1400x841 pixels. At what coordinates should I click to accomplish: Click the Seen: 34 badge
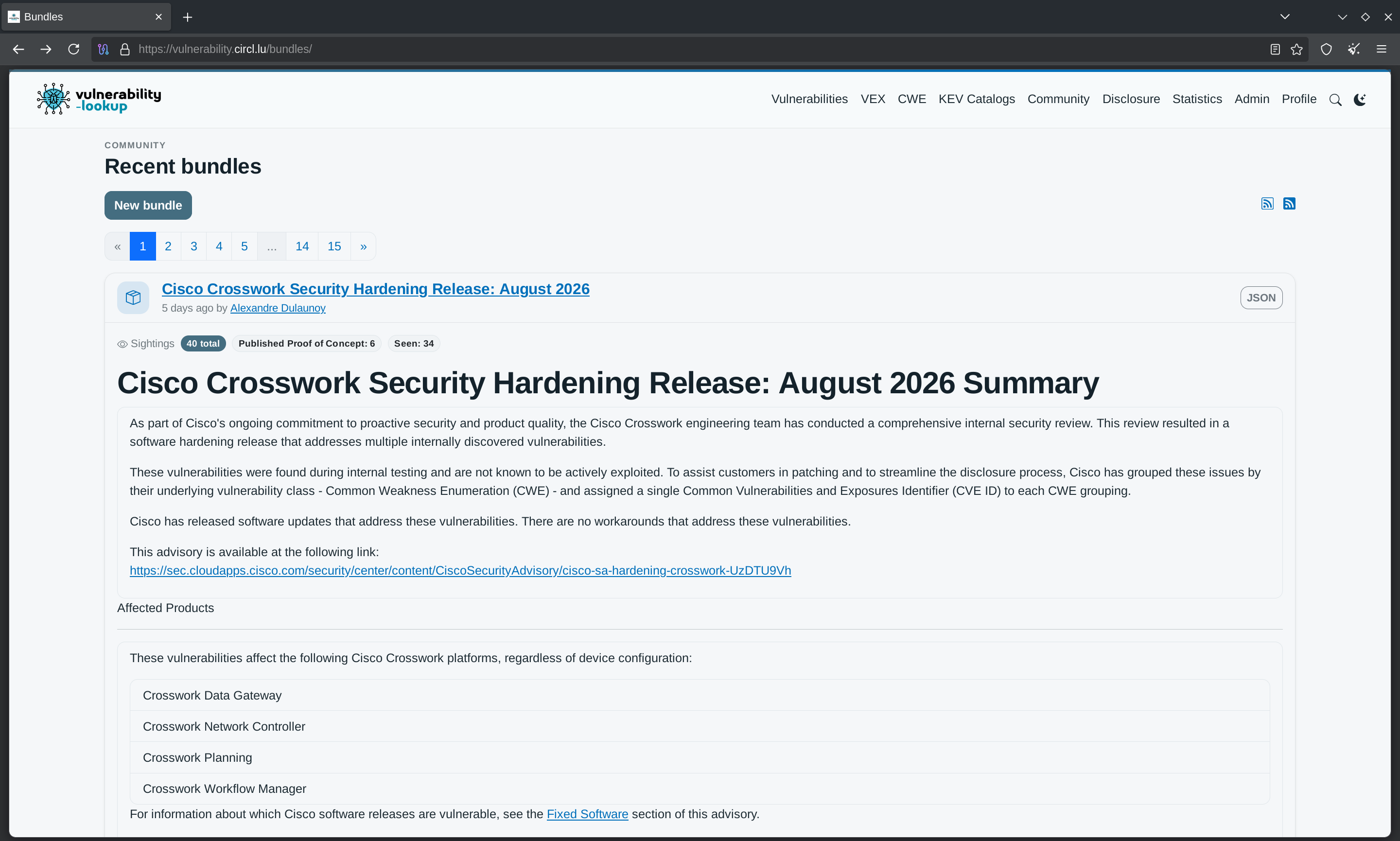414,344
